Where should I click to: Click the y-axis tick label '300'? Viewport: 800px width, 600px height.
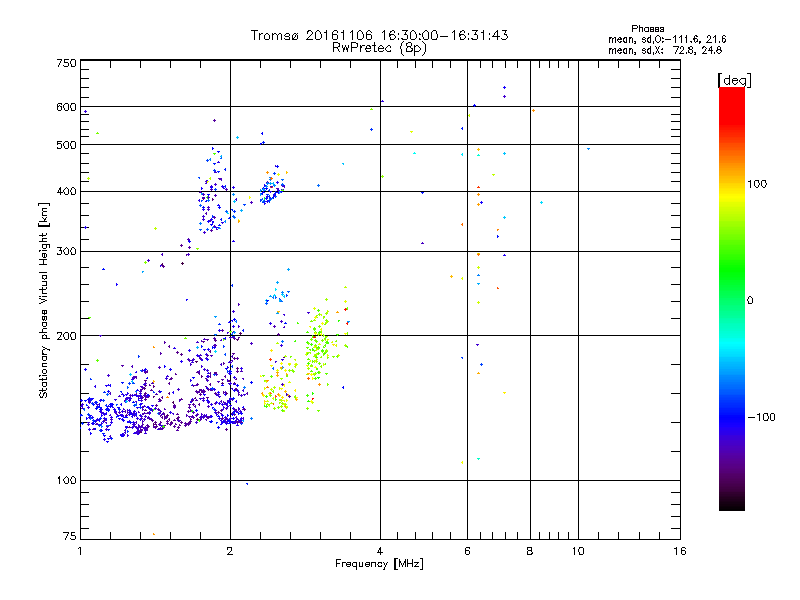(x=66, y=252)
